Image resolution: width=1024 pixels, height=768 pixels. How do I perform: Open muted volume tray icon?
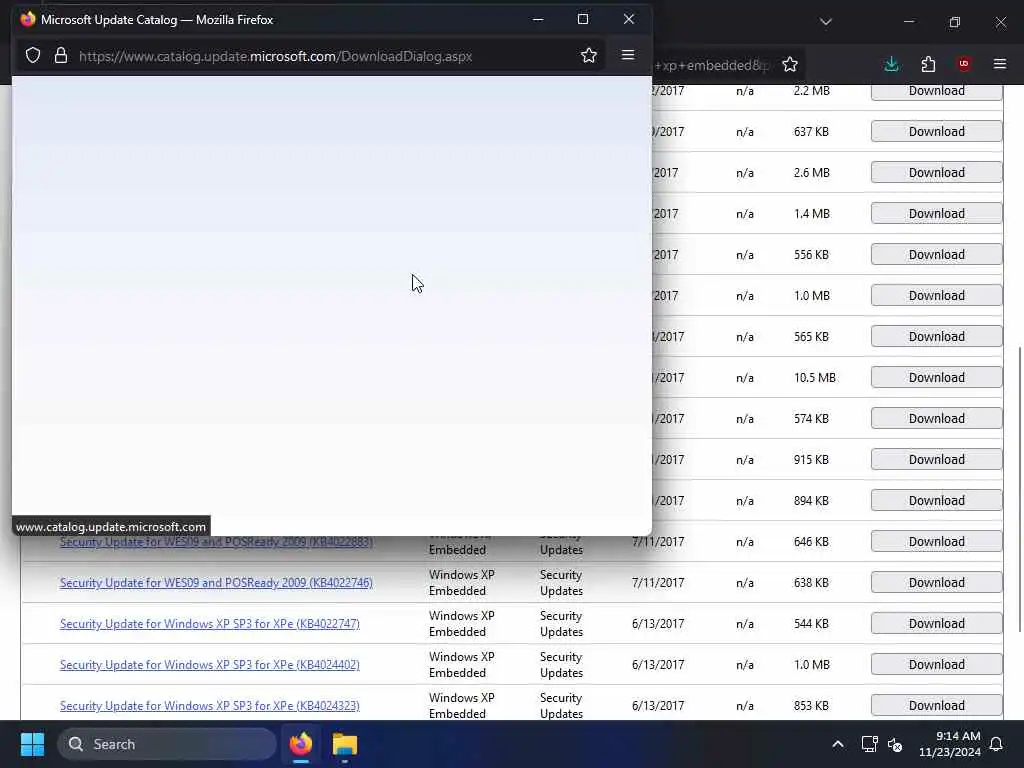(895, 744)
